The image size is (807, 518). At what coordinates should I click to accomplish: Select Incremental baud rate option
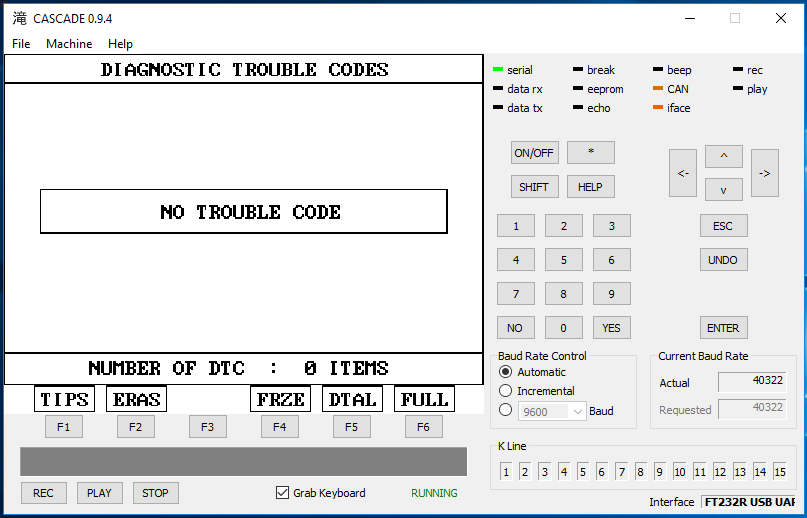click(506, 391)
